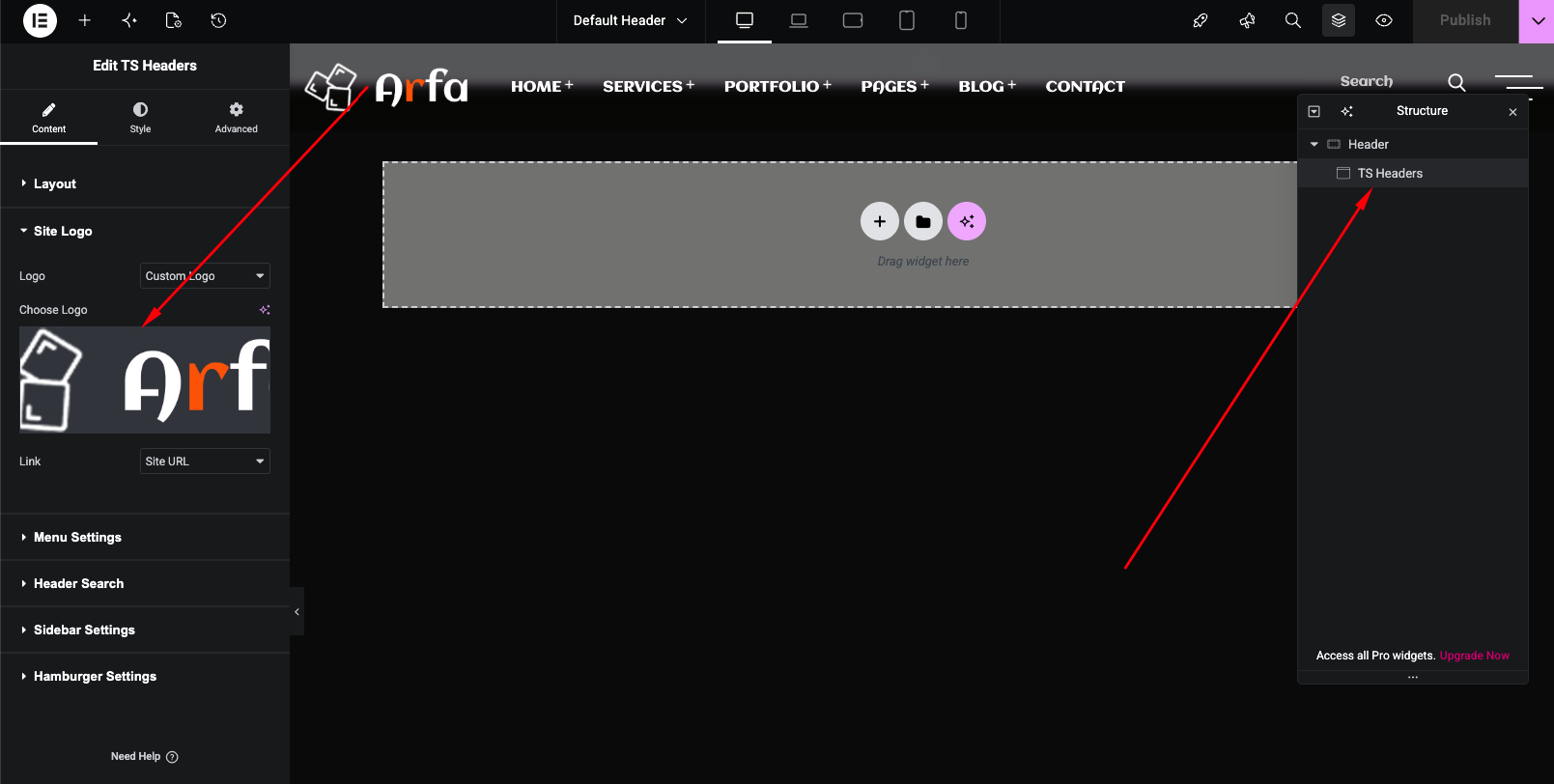The width and height of the screenshot is (1554, 784).
Task: Build with AI pink sparkle button
Action: (967, 221)
